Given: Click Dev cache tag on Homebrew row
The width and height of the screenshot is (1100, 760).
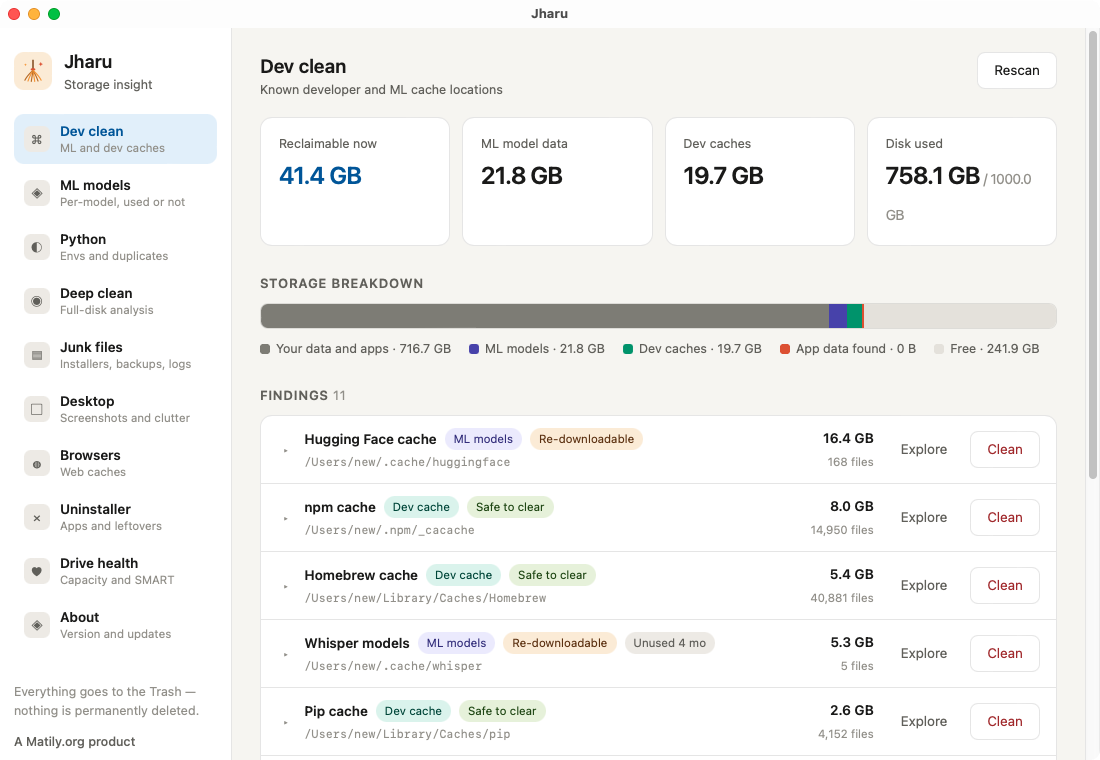Looking at the screenshot, I should [x=463, y=575].
